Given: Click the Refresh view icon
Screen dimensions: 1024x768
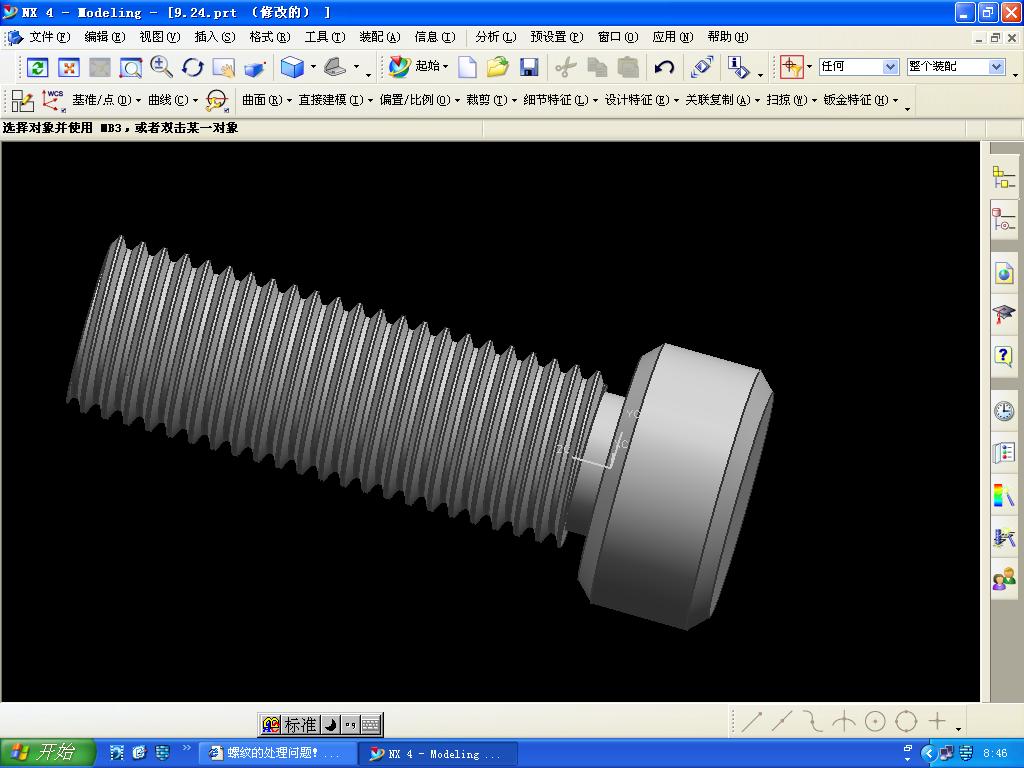Looking at the screenshot, I should click(37, 67).
